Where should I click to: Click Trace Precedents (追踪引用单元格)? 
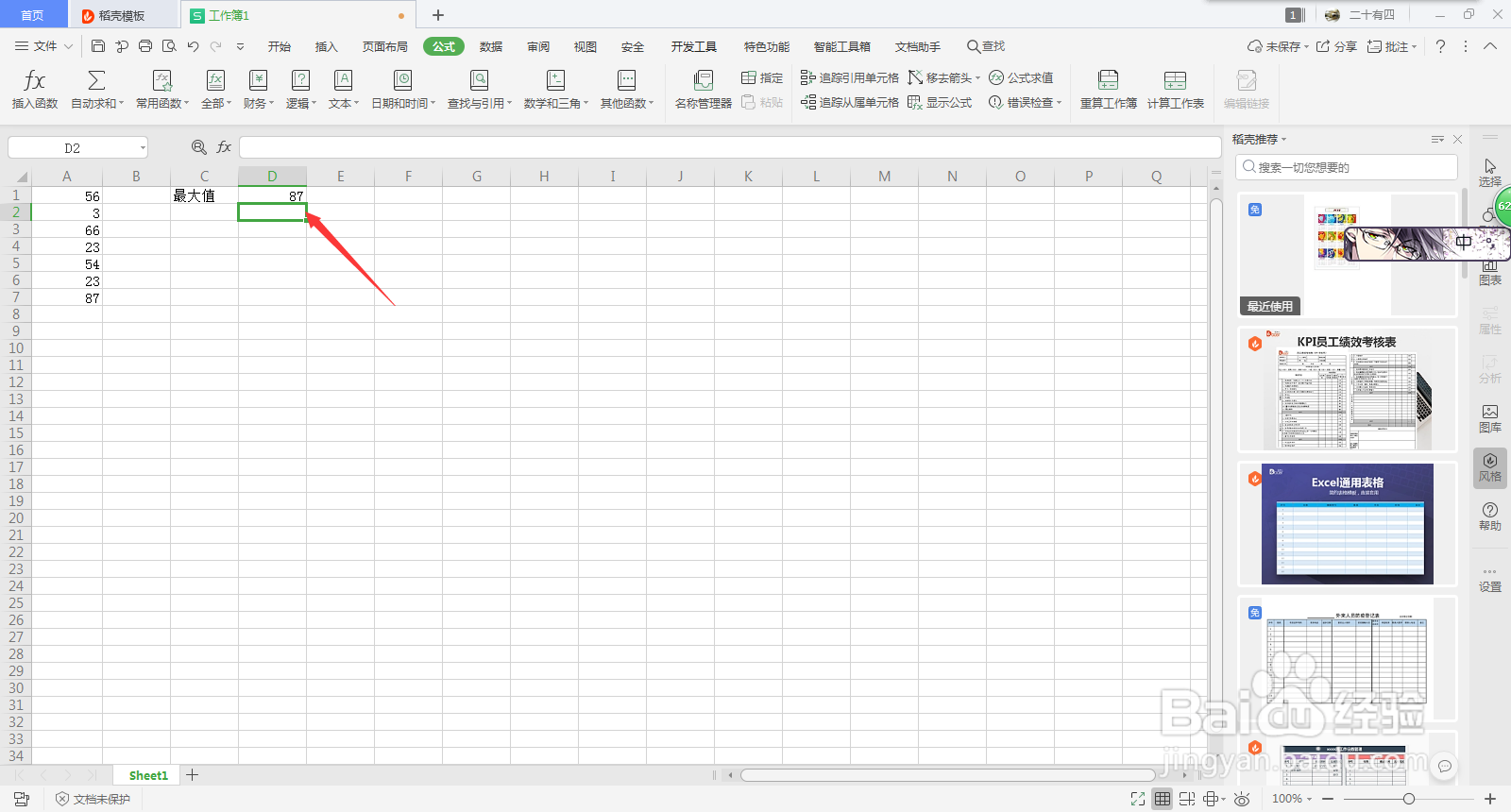point(849,77)
